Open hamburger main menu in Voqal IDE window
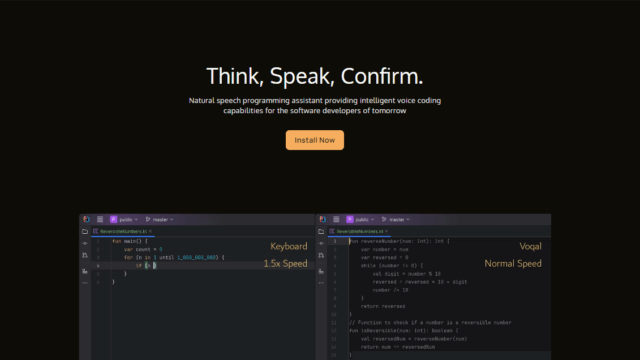 (336, 219)
